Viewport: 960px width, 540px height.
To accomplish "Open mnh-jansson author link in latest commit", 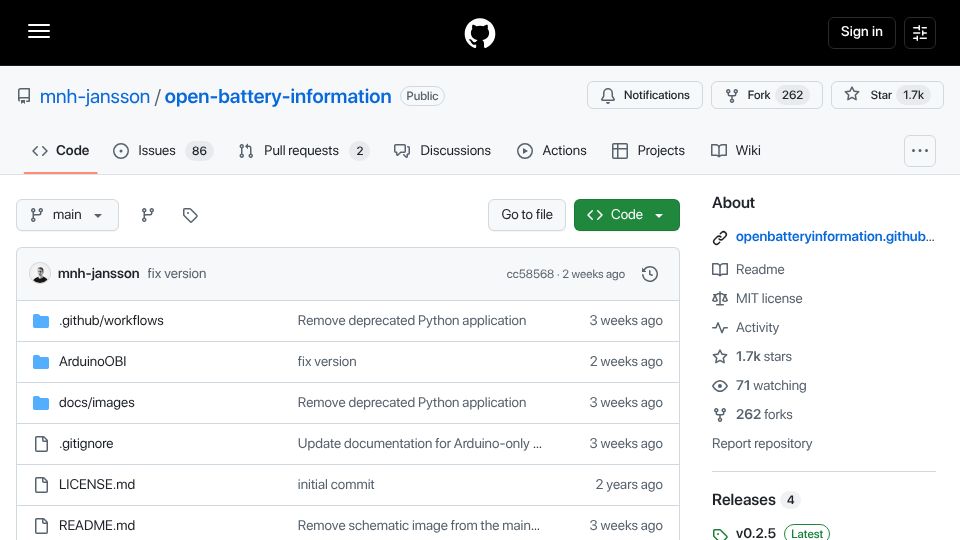I will 99,274.
